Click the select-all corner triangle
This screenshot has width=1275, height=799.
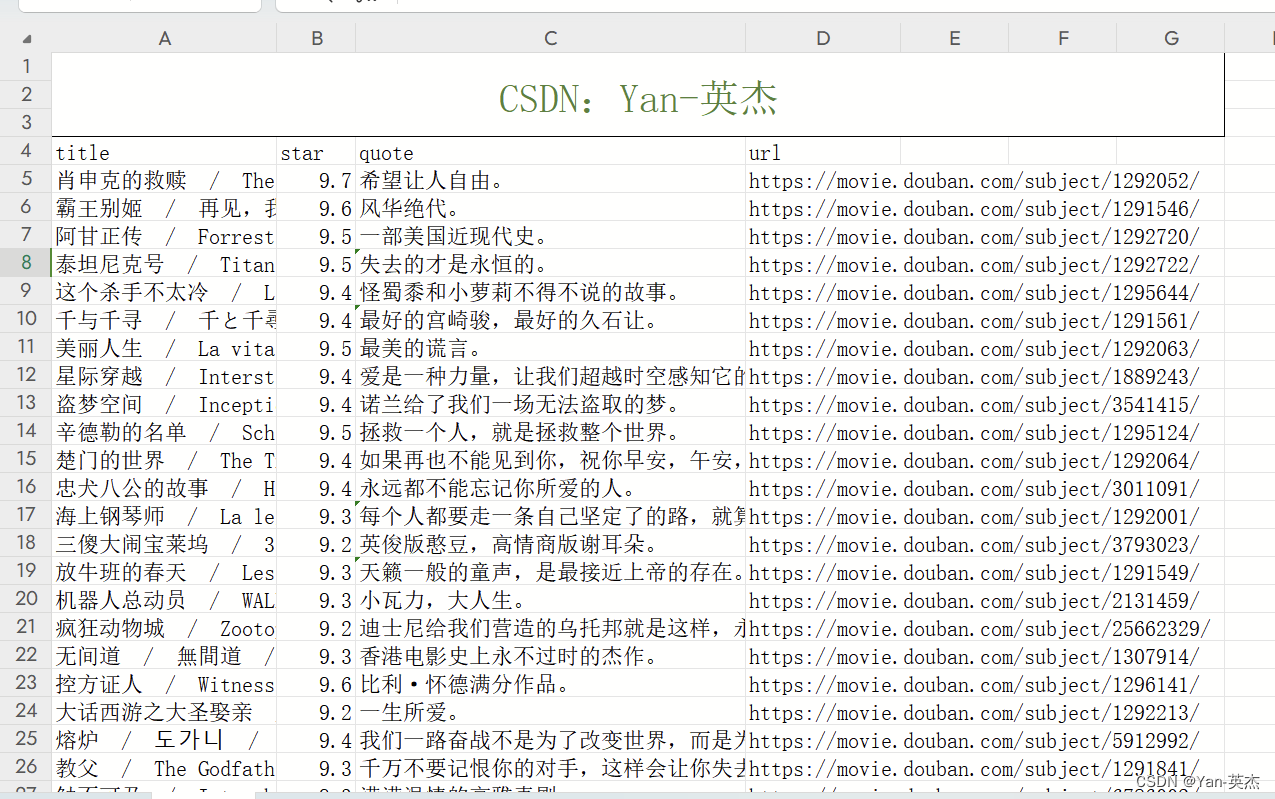pyautogui.click(x=27, y=39)
